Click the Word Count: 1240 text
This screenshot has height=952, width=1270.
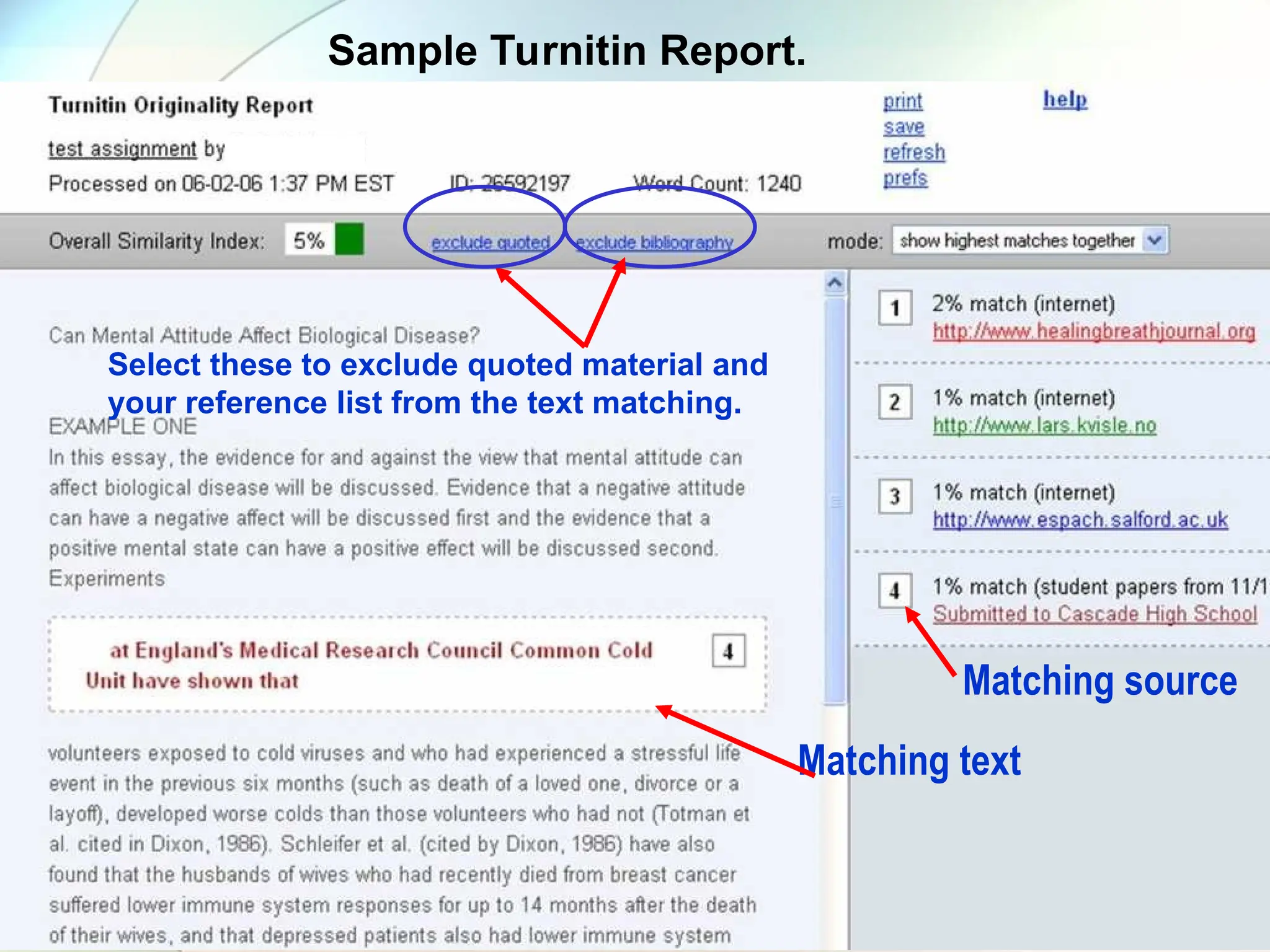click(717, 183)
